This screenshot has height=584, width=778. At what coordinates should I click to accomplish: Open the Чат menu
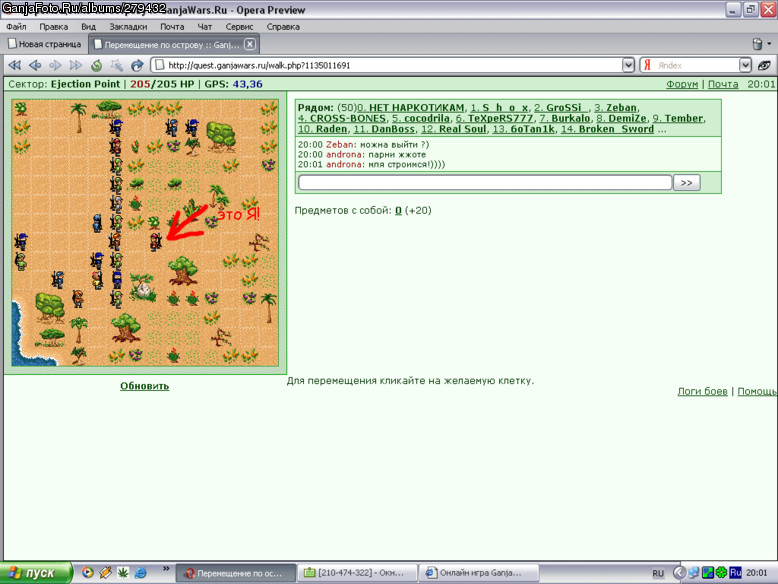(x=204, y=27)
